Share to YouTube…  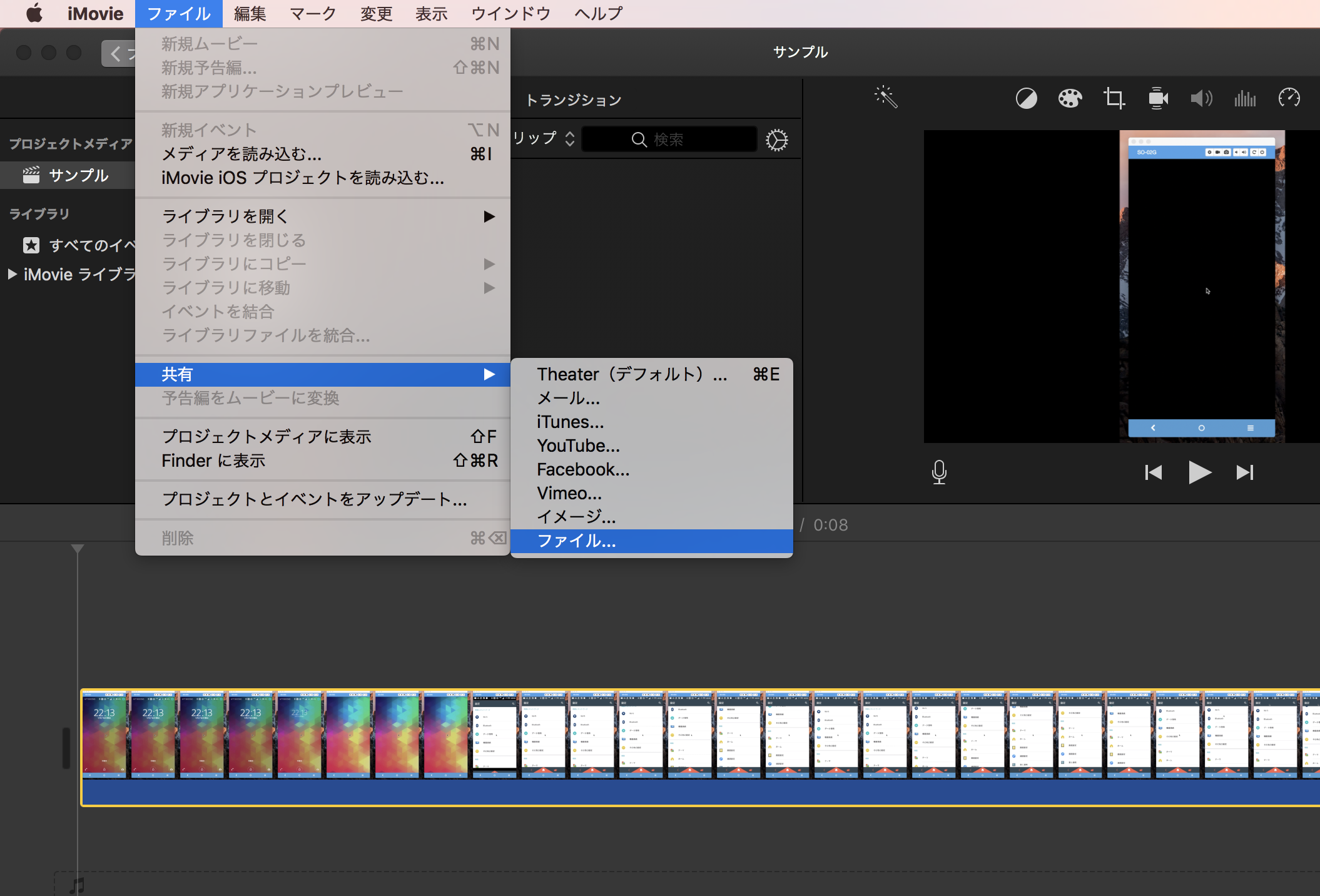652,445
